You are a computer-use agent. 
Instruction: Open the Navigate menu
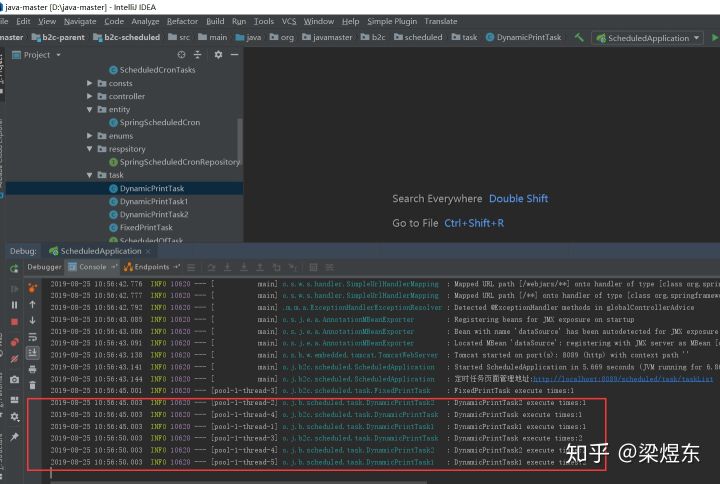80,21
